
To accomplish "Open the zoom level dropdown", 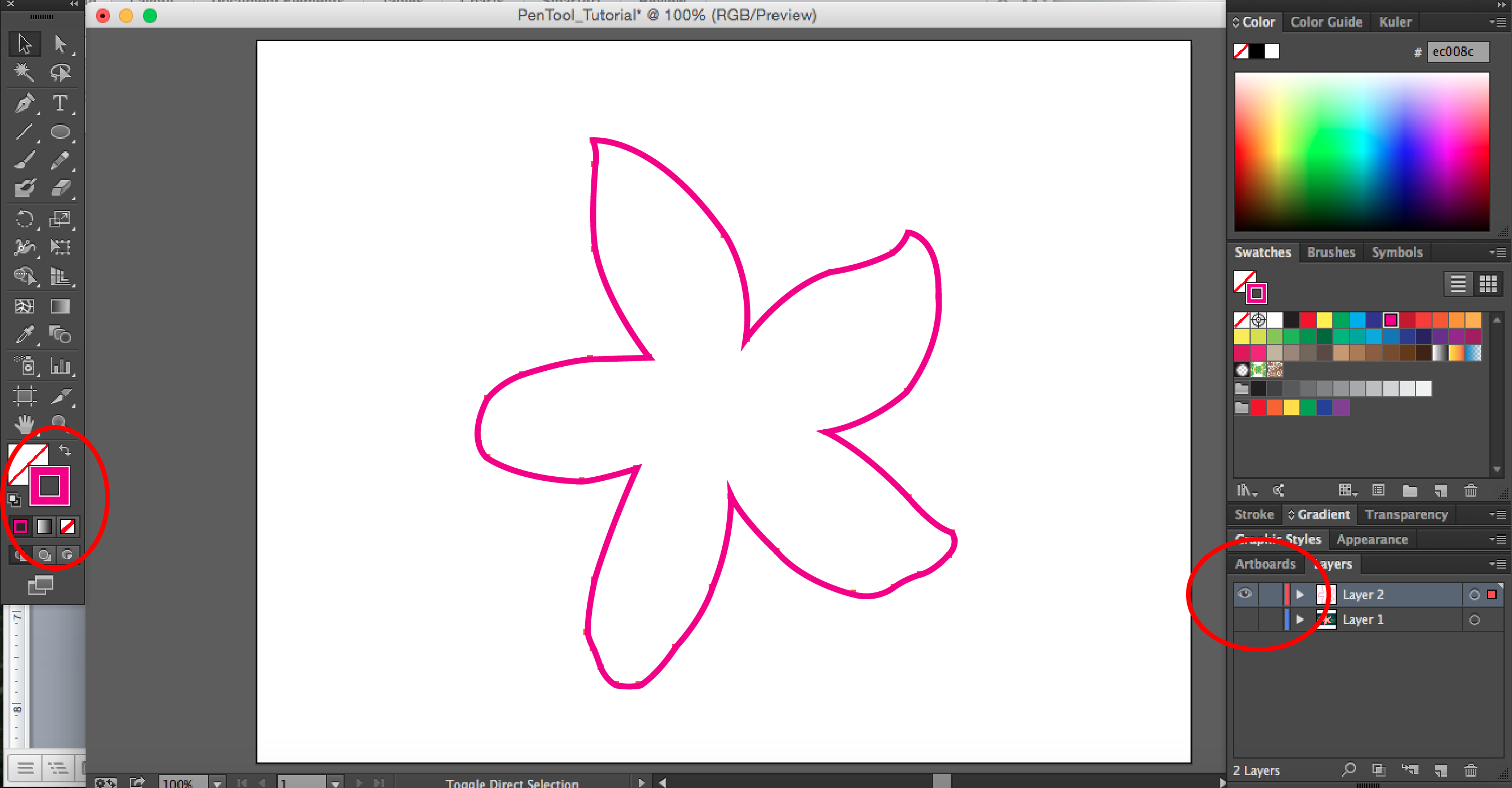I will click(x=217, y=783).
